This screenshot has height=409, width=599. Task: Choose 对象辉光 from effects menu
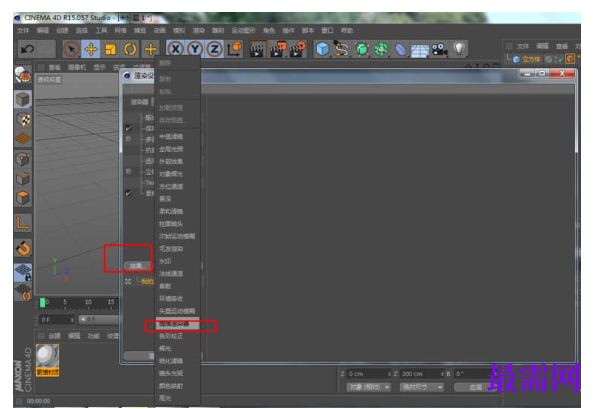(x=171, y=174)
